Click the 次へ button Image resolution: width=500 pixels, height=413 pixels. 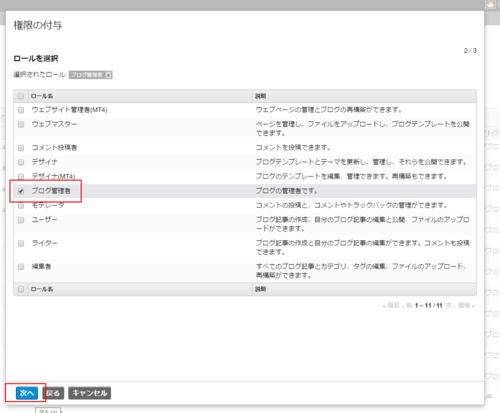27,393
